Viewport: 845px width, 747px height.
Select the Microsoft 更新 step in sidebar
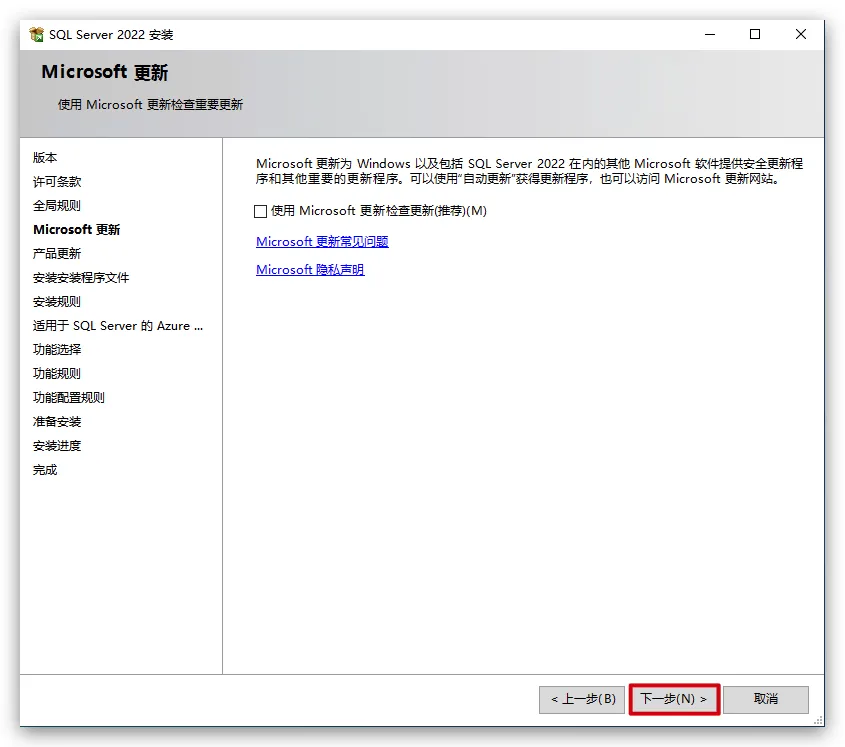(77, 230)
